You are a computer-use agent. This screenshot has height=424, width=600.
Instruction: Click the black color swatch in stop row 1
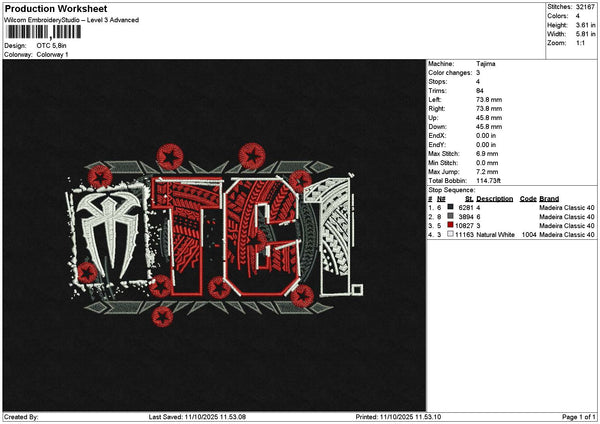point(450,207)
